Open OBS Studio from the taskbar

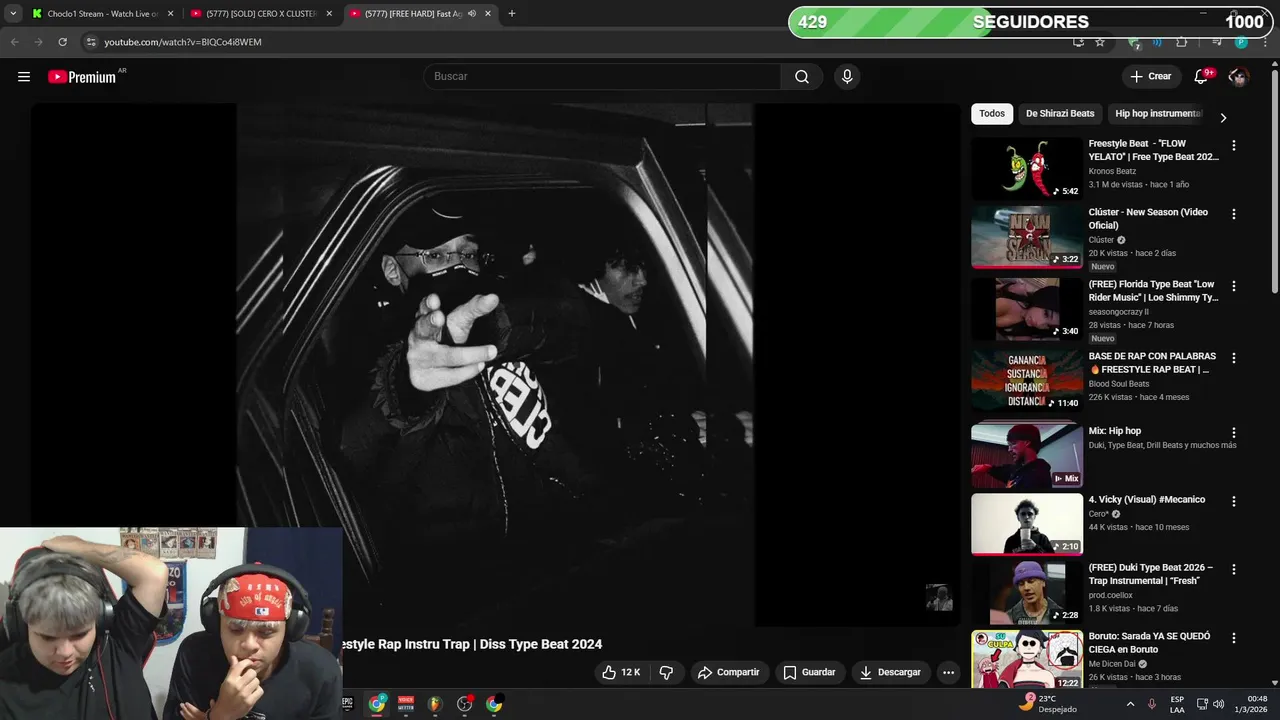(x=465, y=704)
